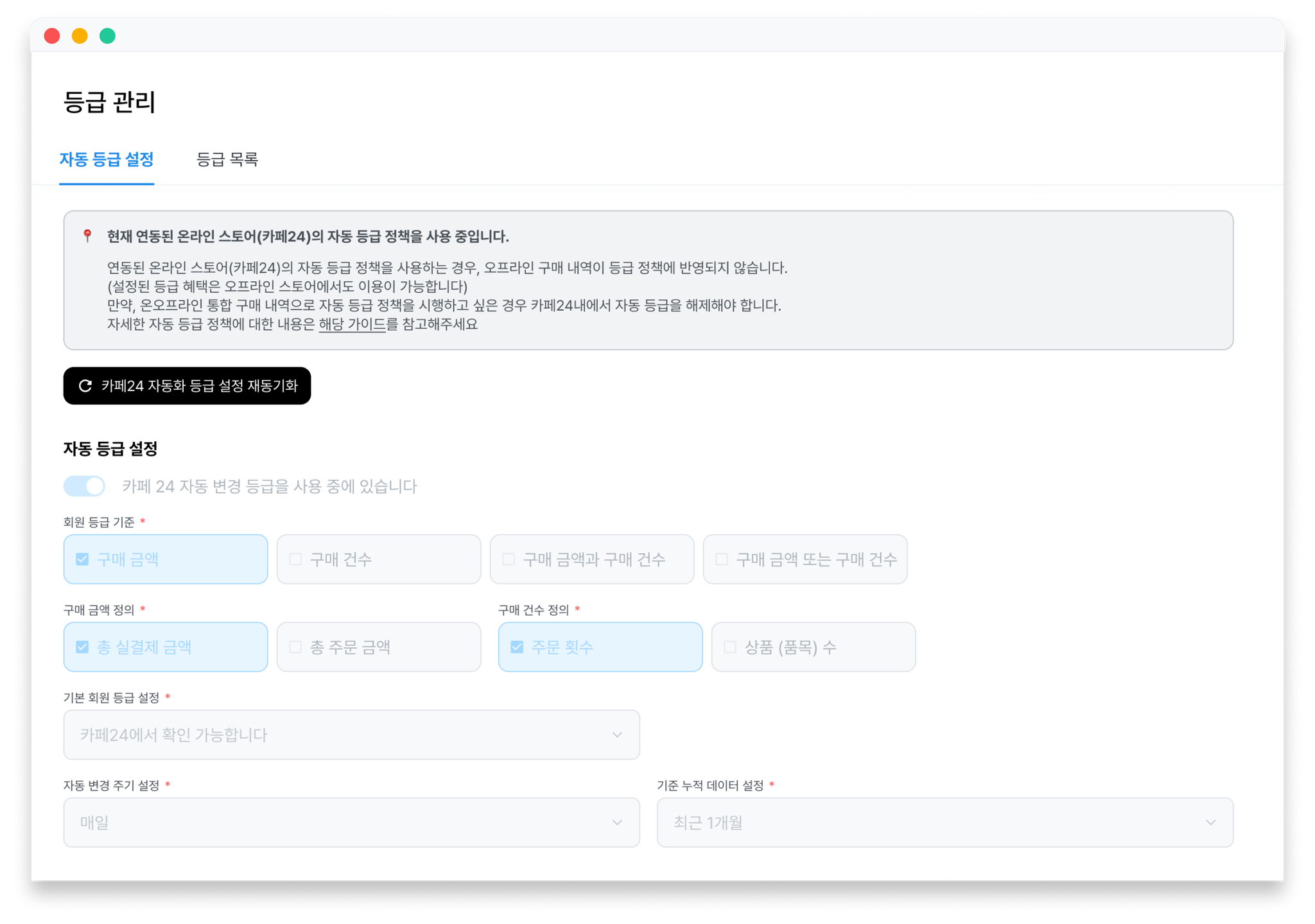This screenshot has height=924, width=1315.
Task: Click the 기본 회원 등급 설정 label
Action: 112,697
